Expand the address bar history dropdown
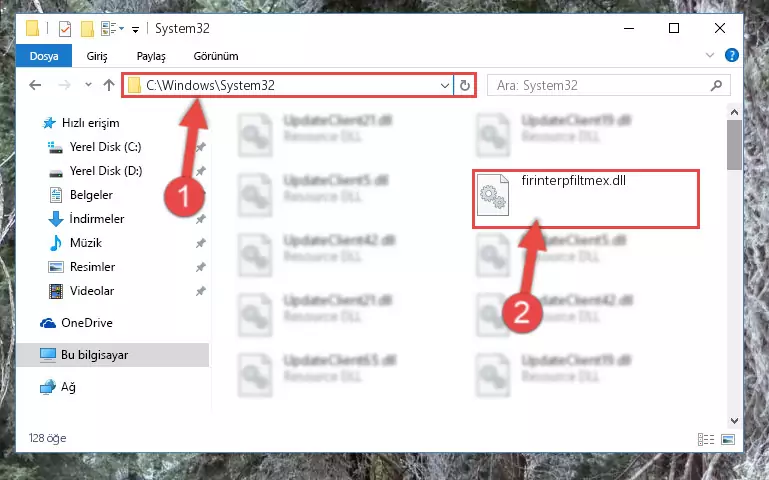 coord(444,86)
